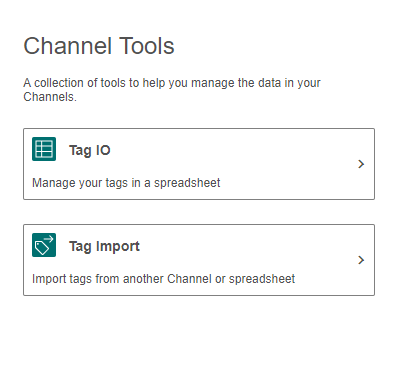Click the Tag IO spreadsheet grid icon
The width and height of the screenshot is (401, 378).
coord(44,149)
